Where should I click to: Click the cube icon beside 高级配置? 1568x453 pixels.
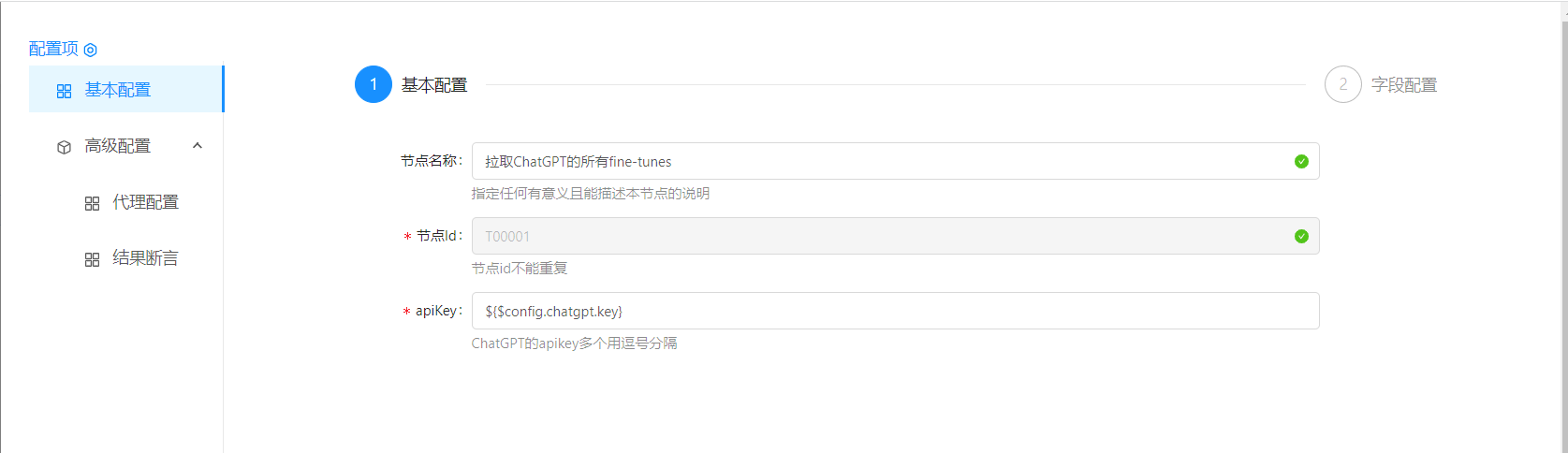[x=64, y=147]
